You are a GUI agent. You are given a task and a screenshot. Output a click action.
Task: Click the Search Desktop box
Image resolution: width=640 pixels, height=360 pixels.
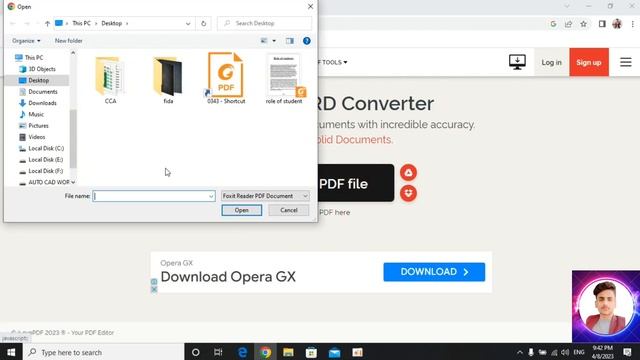point(264,23)
